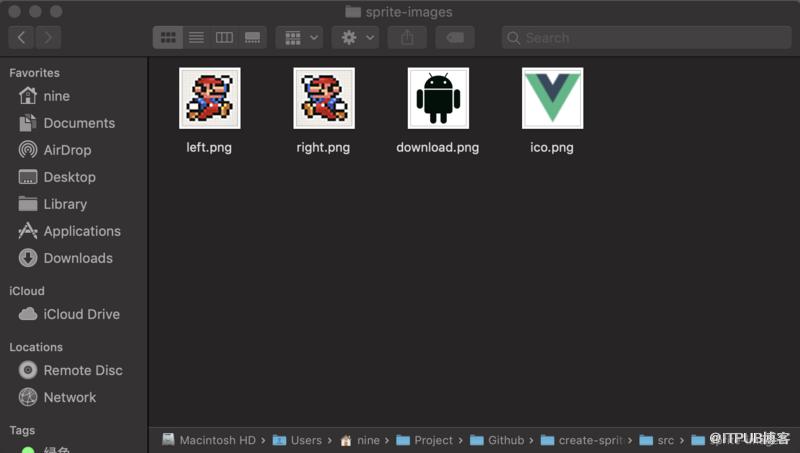Open the group-by arrangement dropdown
Image resolution: width=800 pixels, height=453 pixels.
(x=299, y=38)
